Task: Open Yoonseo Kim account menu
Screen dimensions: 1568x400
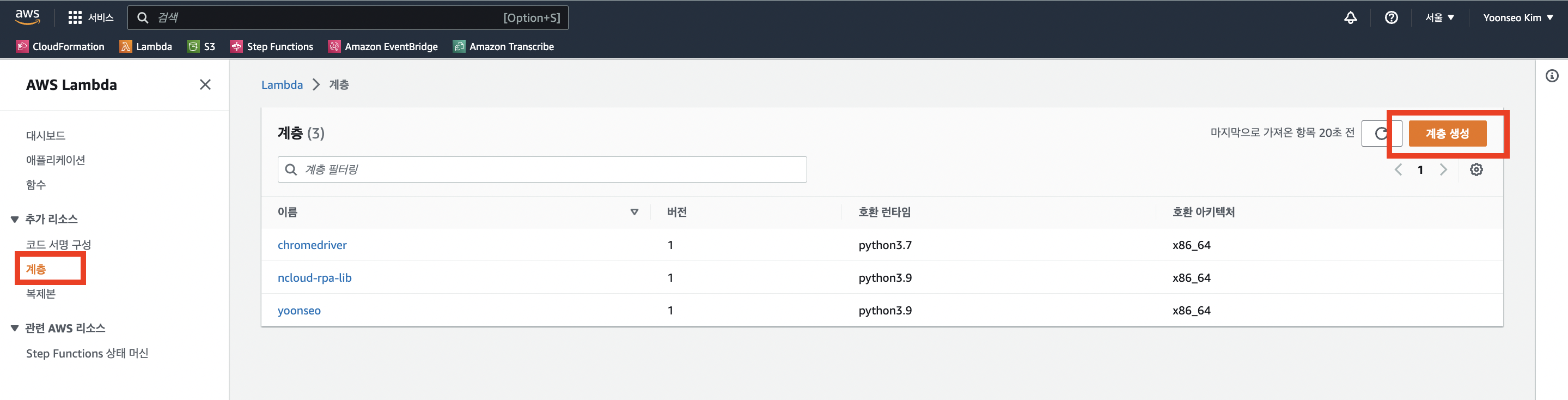Action: (1517, 17)
